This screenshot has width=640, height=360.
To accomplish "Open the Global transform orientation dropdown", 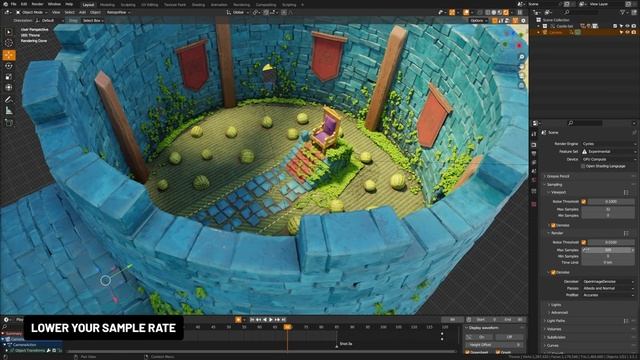I will click(x=237, y=12).
